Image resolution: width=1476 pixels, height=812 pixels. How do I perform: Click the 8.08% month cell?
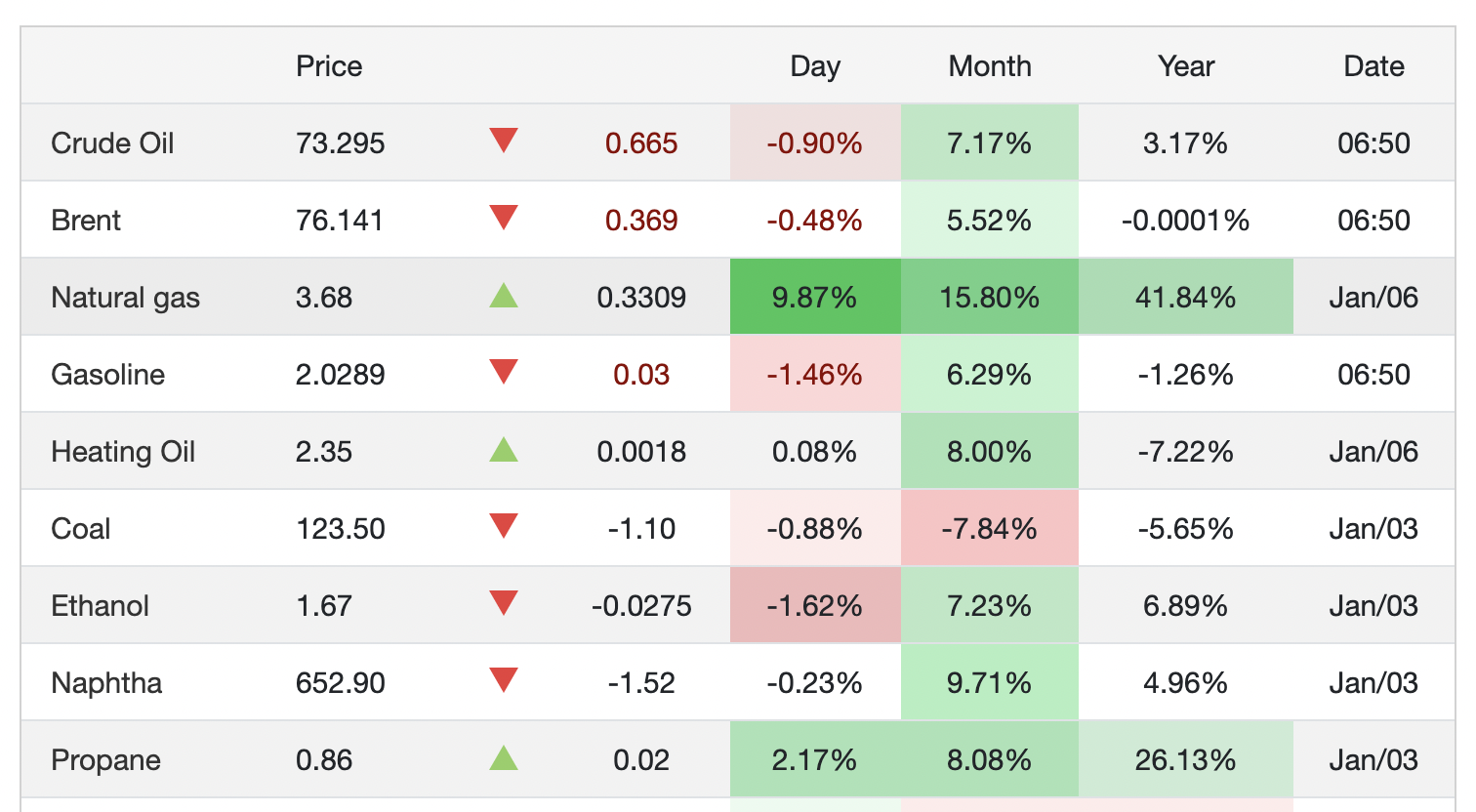coord(990,760)
